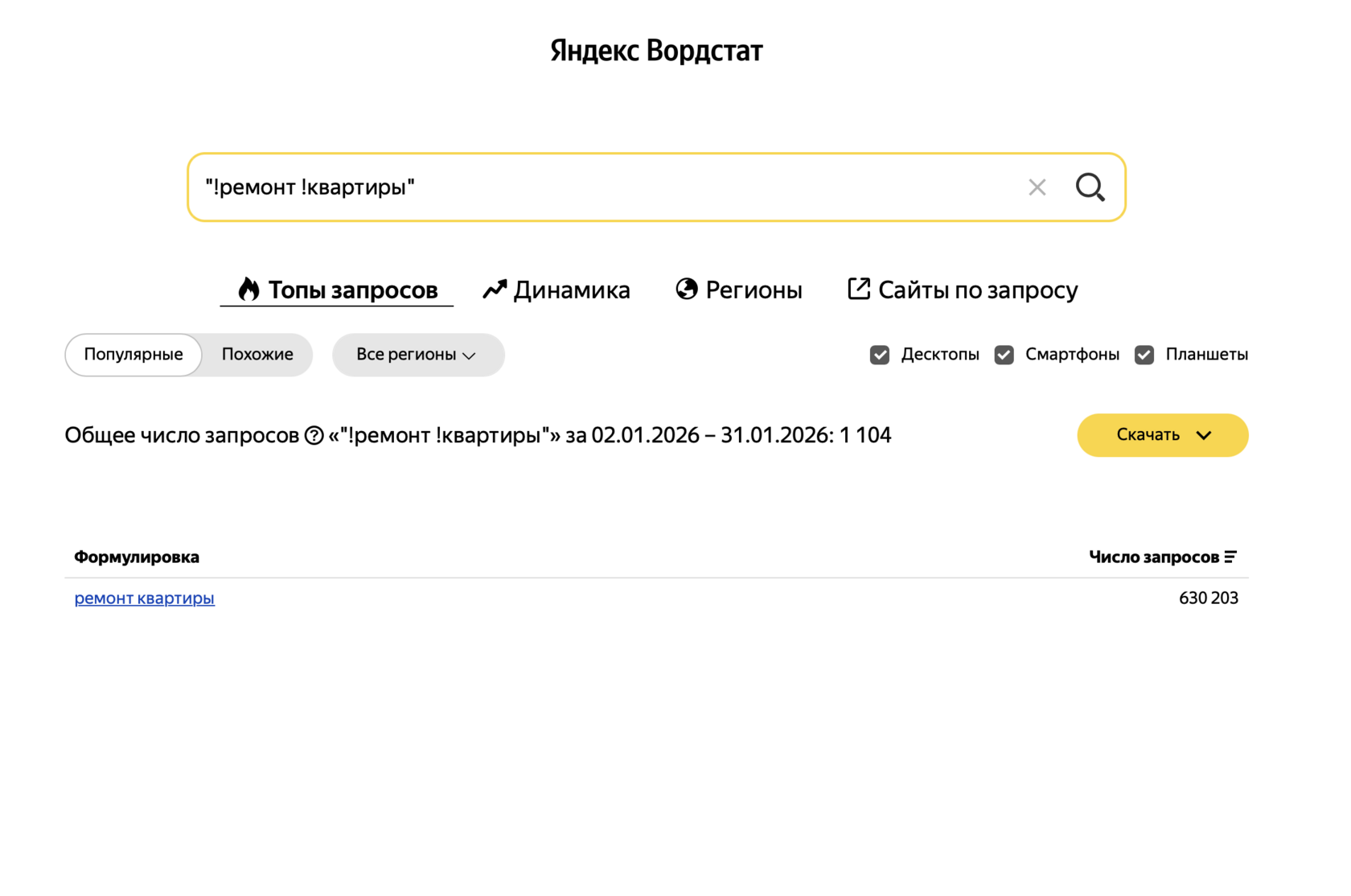
Task: Expand the Скачать download options chevron
Action: point(1204,435)
